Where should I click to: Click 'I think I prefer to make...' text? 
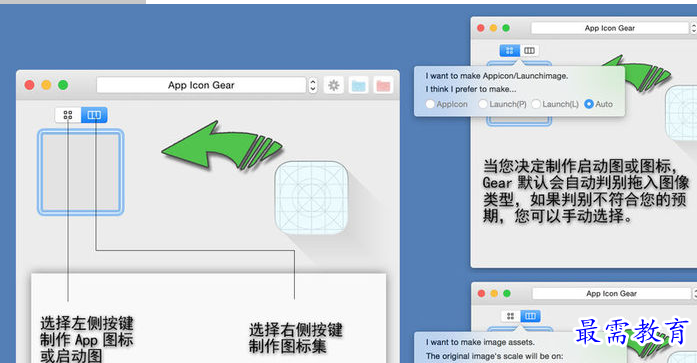(x=471, y=89)
